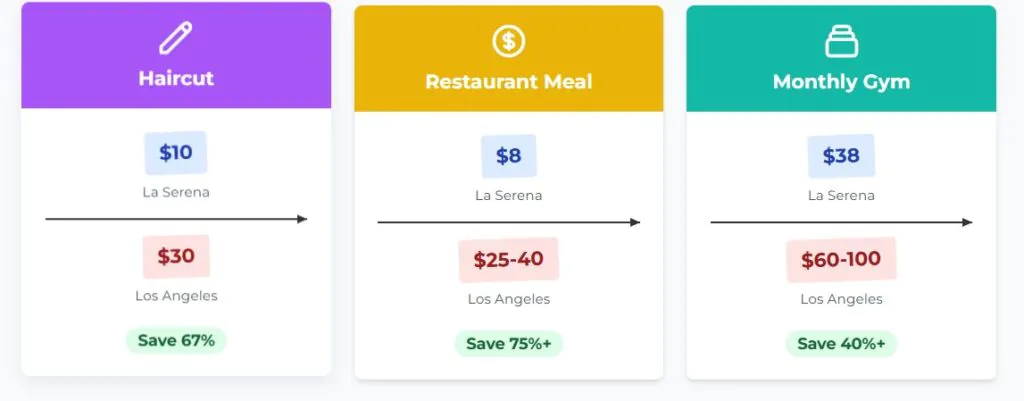Click the Los Angeles label under $60-100
This screenshot has width=1024, height=401.
pyautogui.click(x=841, y=299)
